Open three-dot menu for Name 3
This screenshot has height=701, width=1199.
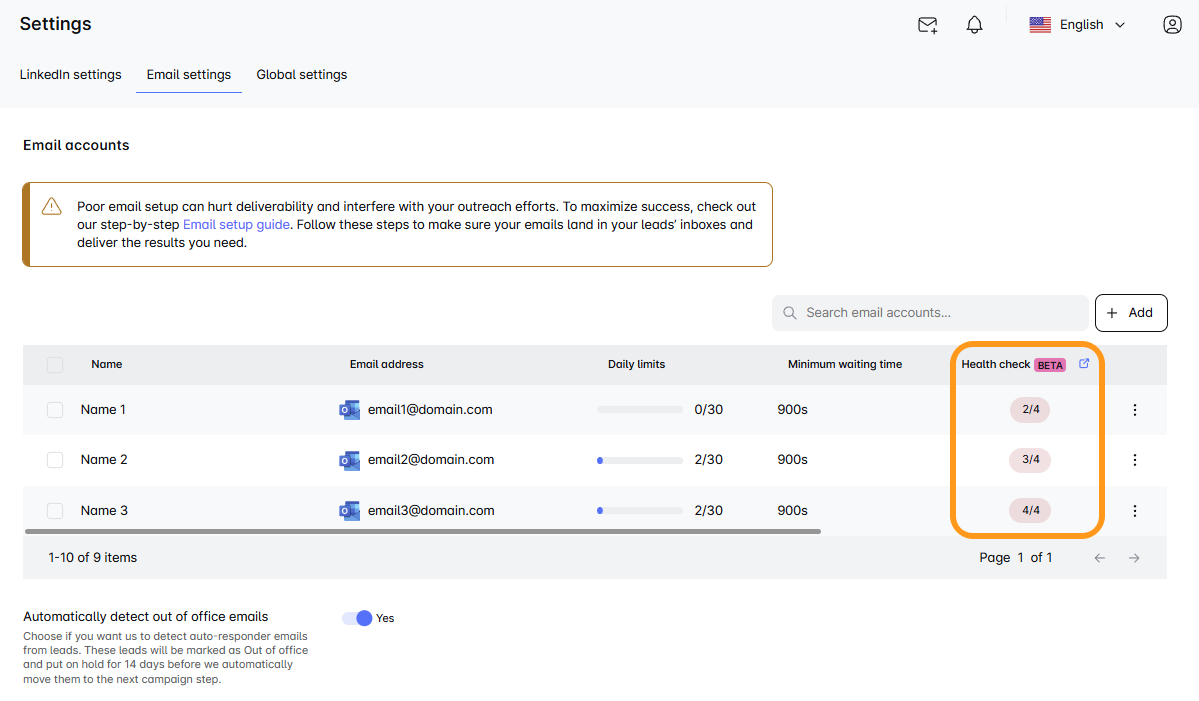1134,511
